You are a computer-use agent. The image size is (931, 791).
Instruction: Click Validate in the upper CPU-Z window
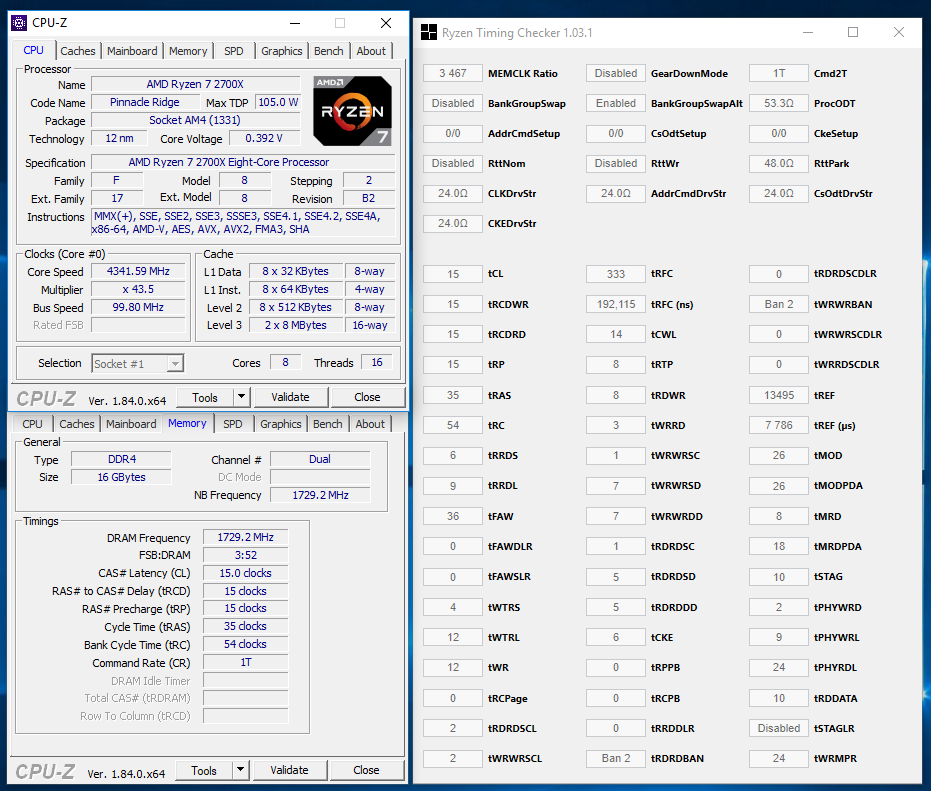coord(290,397)
